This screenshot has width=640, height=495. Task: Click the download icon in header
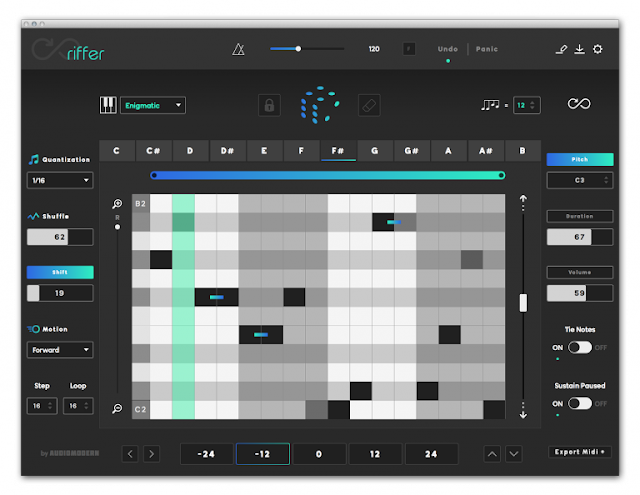click(579, 49)
